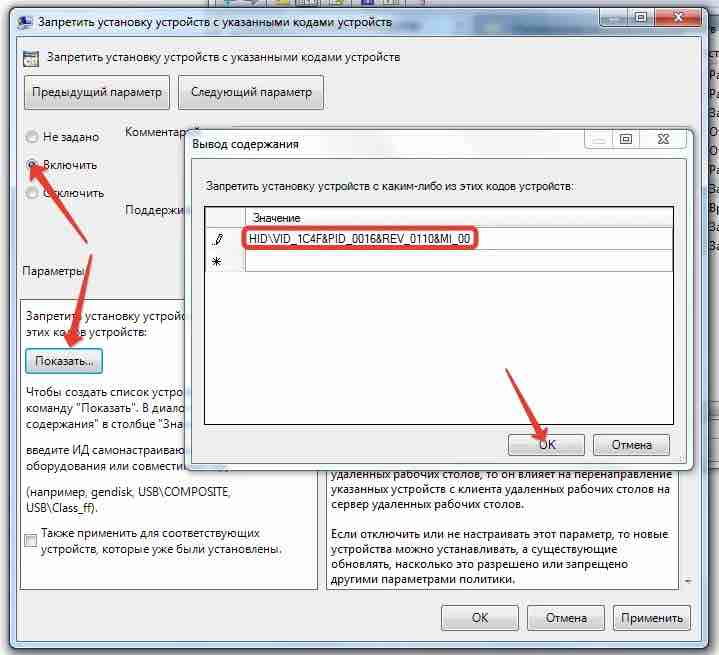Minimize the "Вывод содержания" dialog

pos(594,140)
